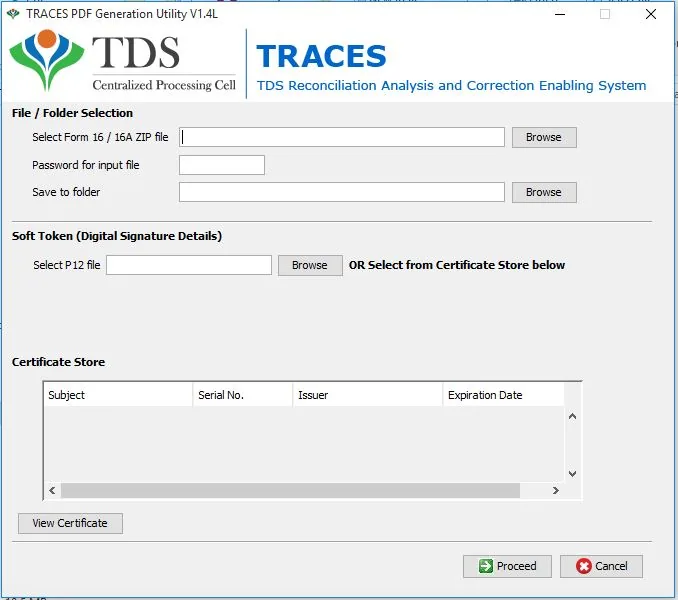
Task: Click the Save to folder text field
Action: pos(342,192)
